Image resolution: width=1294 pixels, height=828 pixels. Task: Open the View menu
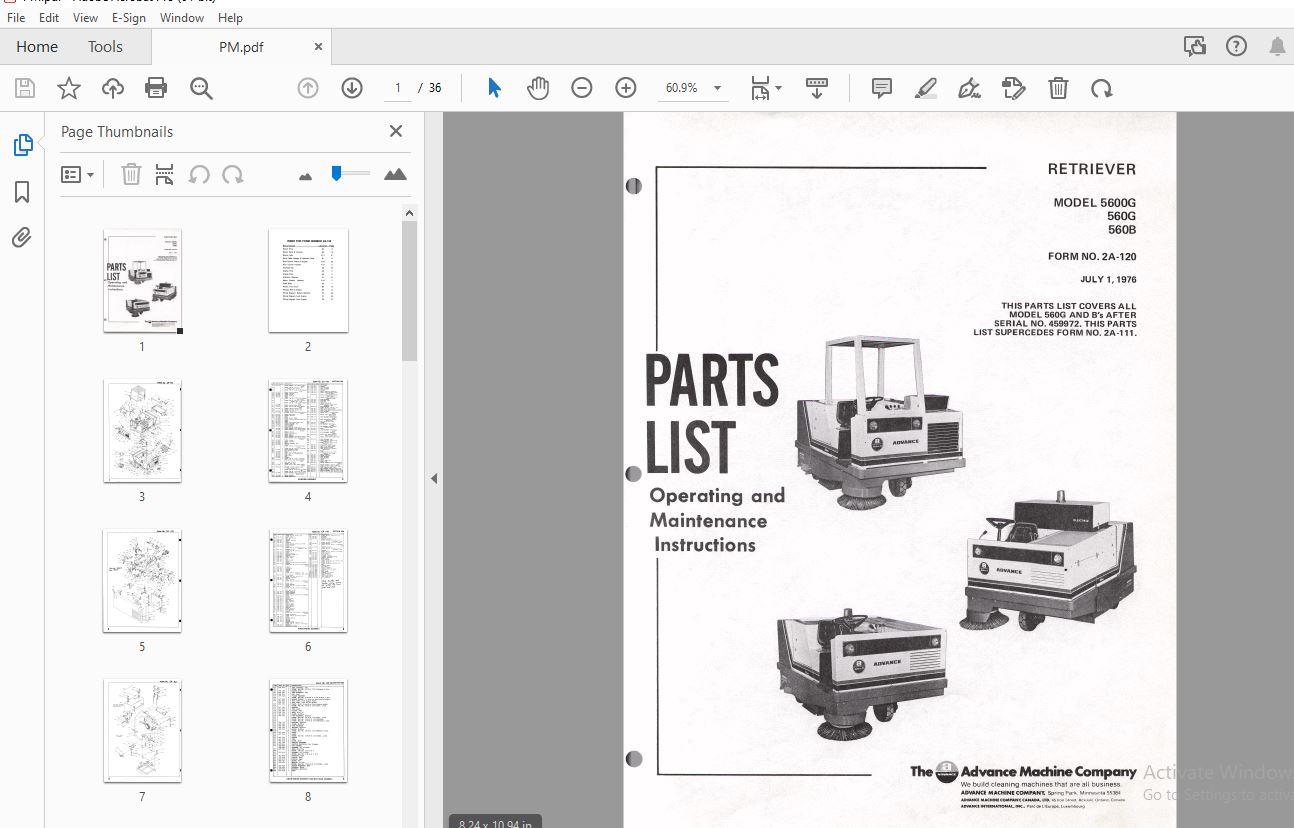point(85,17)
